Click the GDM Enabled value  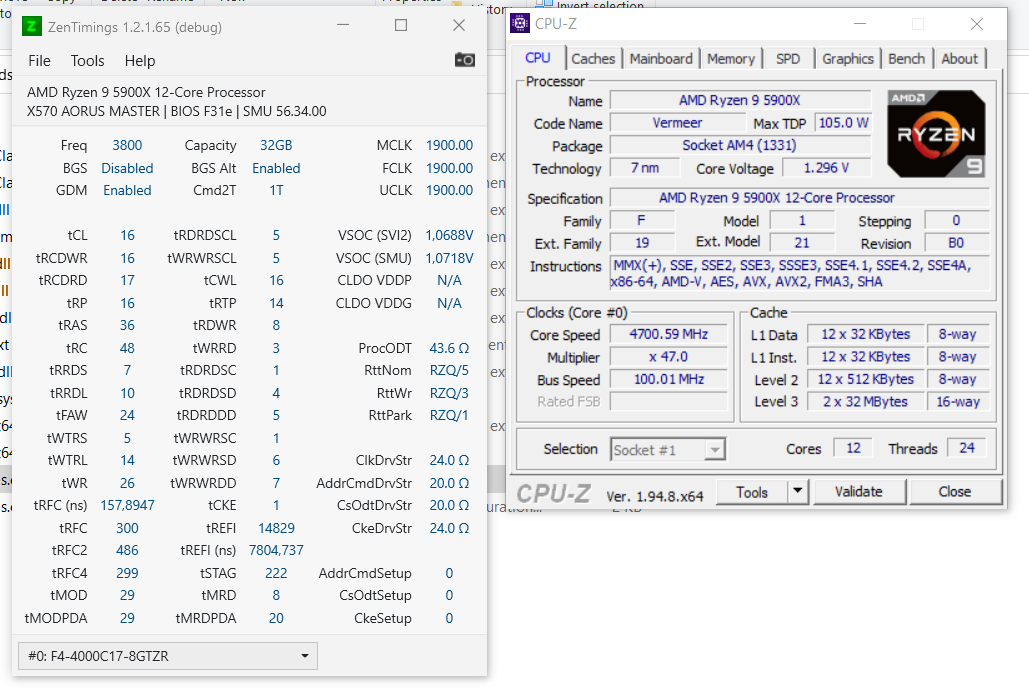[127, 190]
